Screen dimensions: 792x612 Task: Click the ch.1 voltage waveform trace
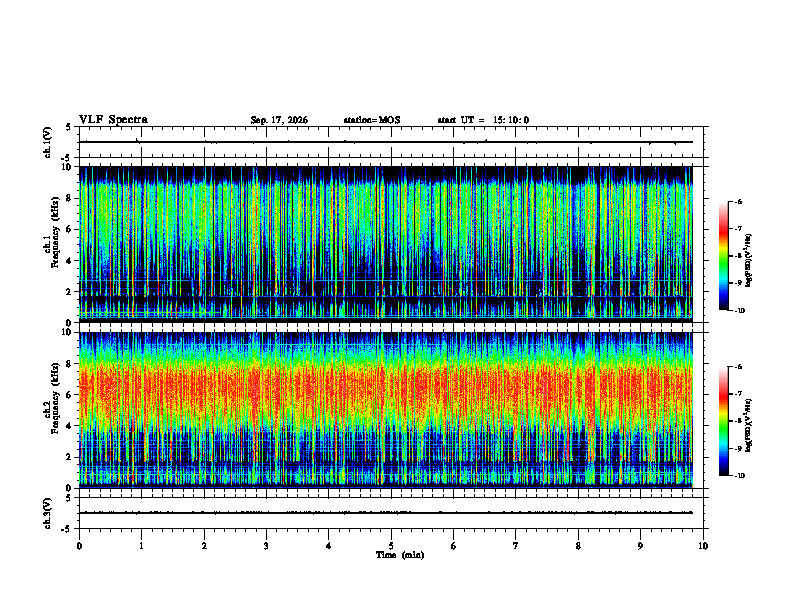pos(386,142)
